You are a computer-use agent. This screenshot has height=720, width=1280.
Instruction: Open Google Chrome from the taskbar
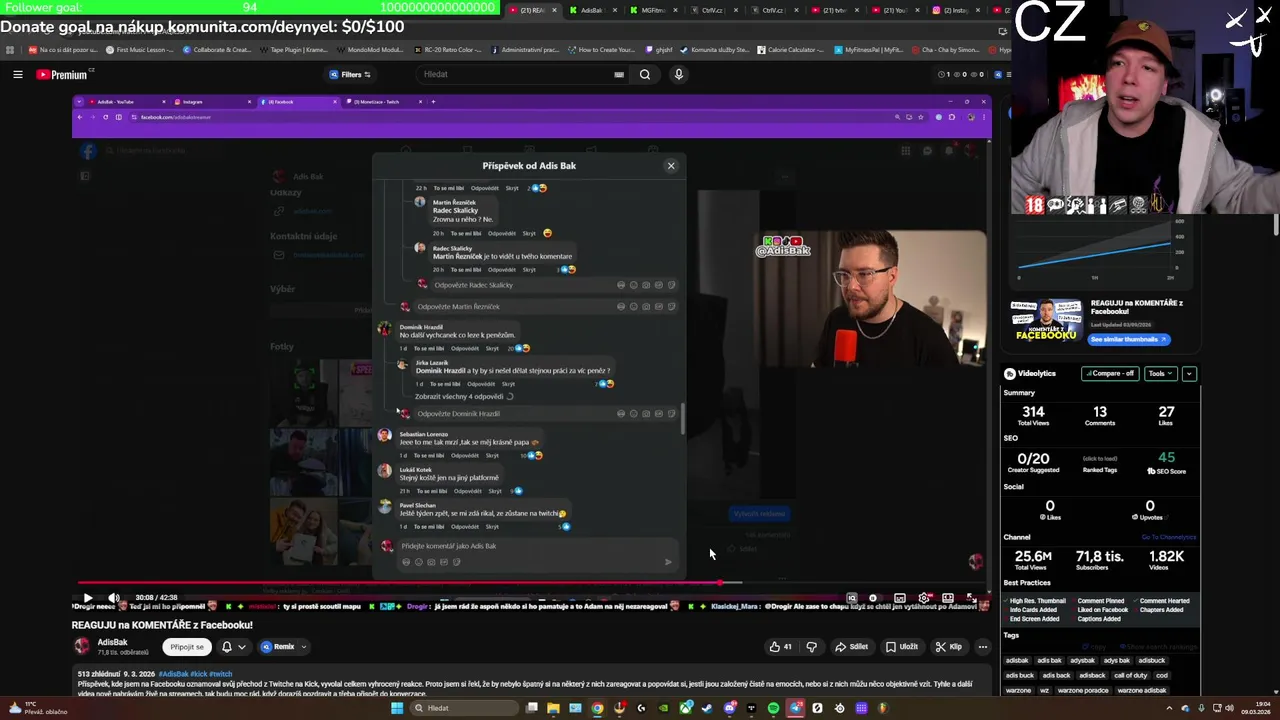tap(597, 708)
